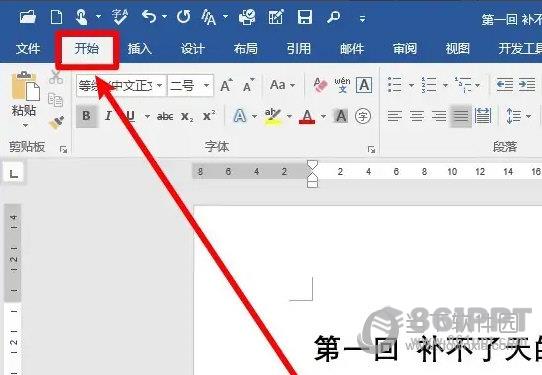542x375 pixels.
Task: Toggle Bold formatting button
Action: [86, 116]
